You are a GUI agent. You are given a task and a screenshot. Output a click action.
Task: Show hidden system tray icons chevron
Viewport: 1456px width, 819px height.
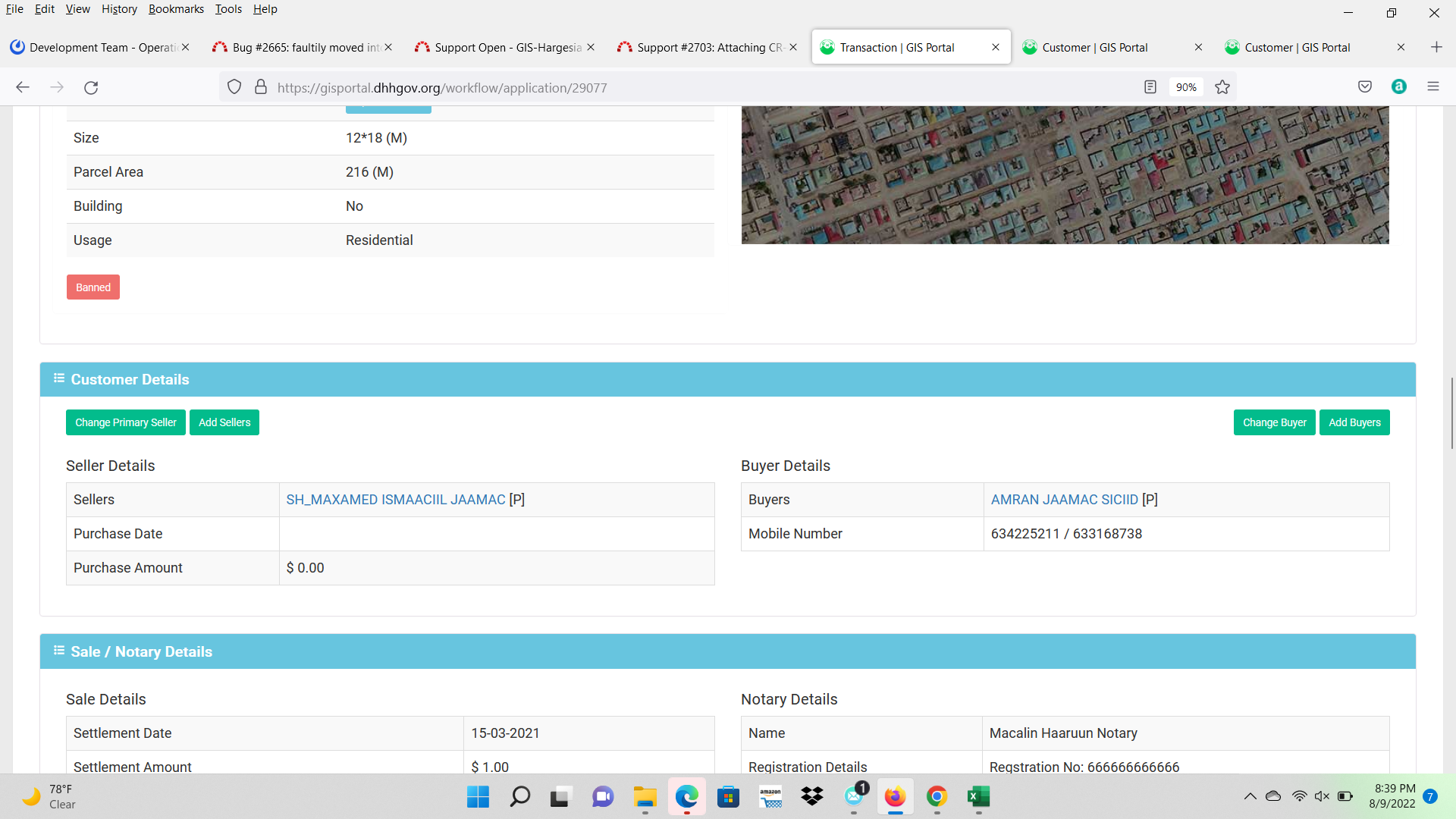coord(1250,796)
